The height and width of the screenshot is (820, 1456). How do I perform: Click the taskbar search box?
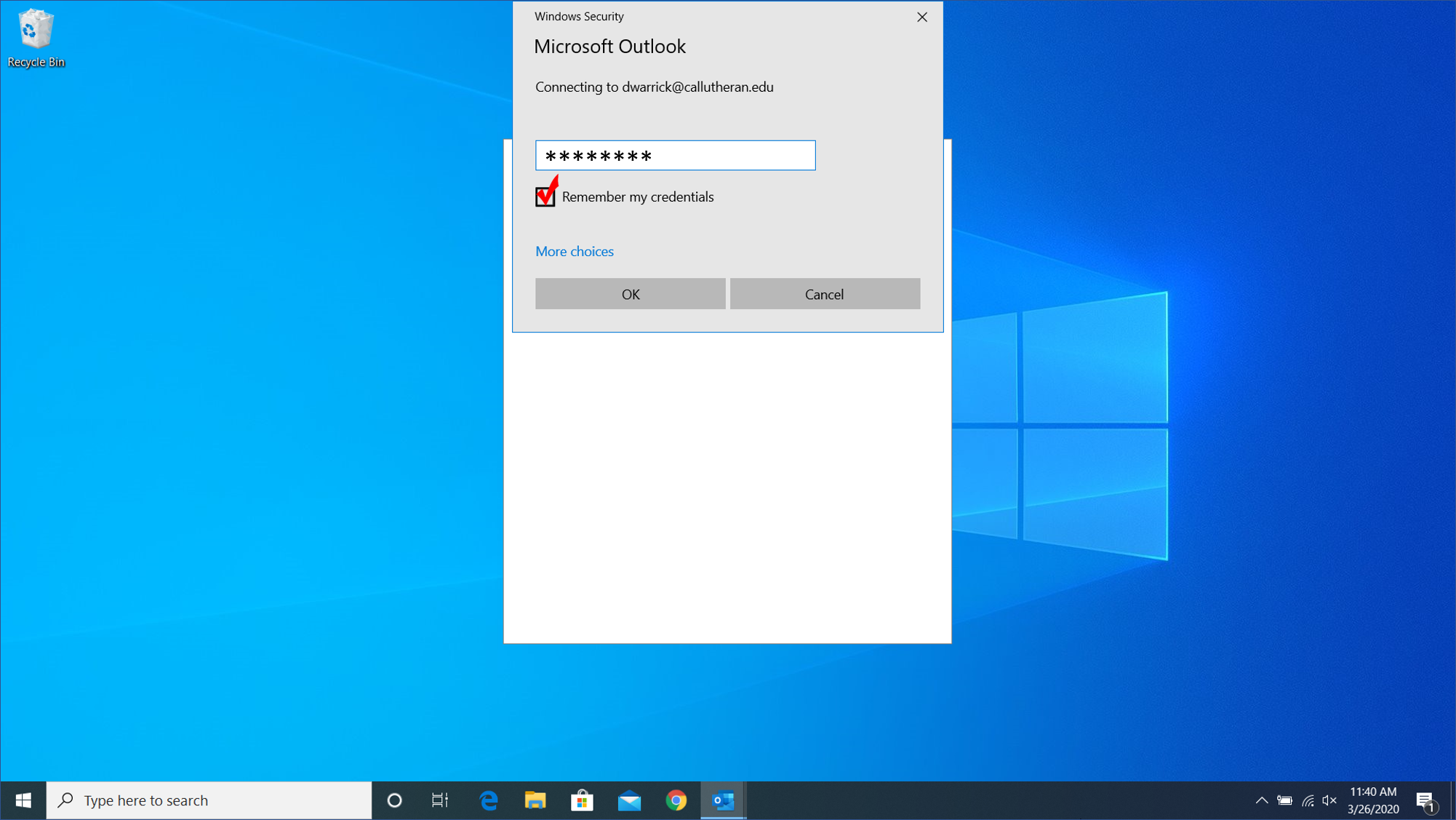(x=209, y=800)
